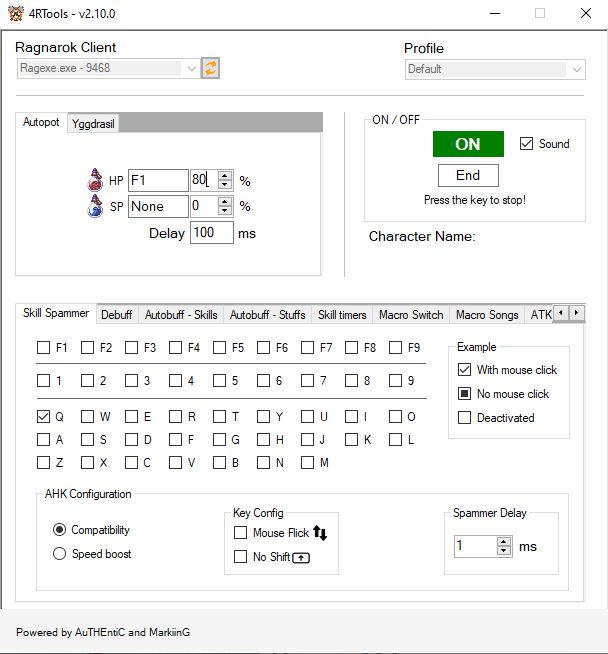Click the orange refresh client list icon

[210, 68]
